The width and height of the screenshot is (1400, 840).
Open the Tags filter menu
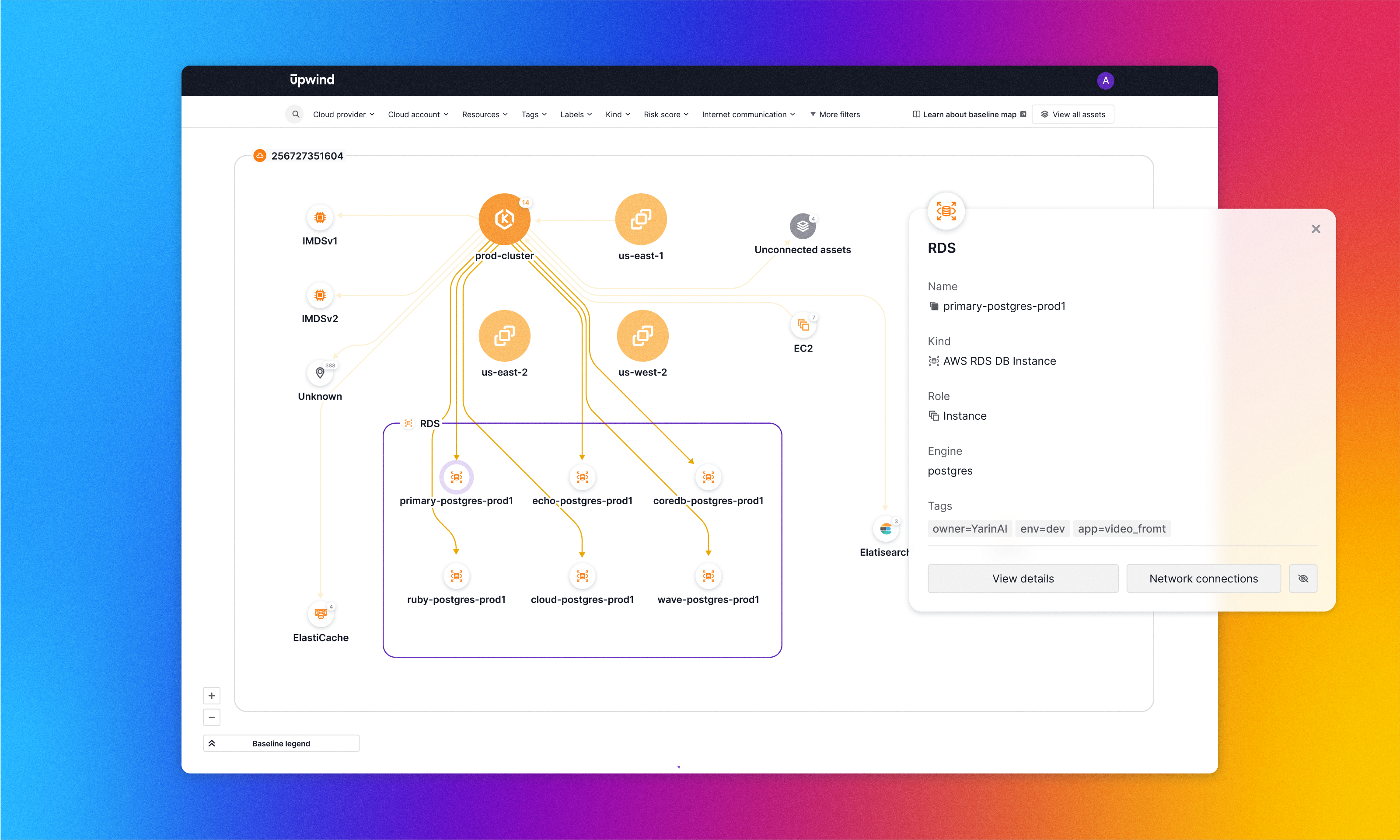tap(534, 114)
